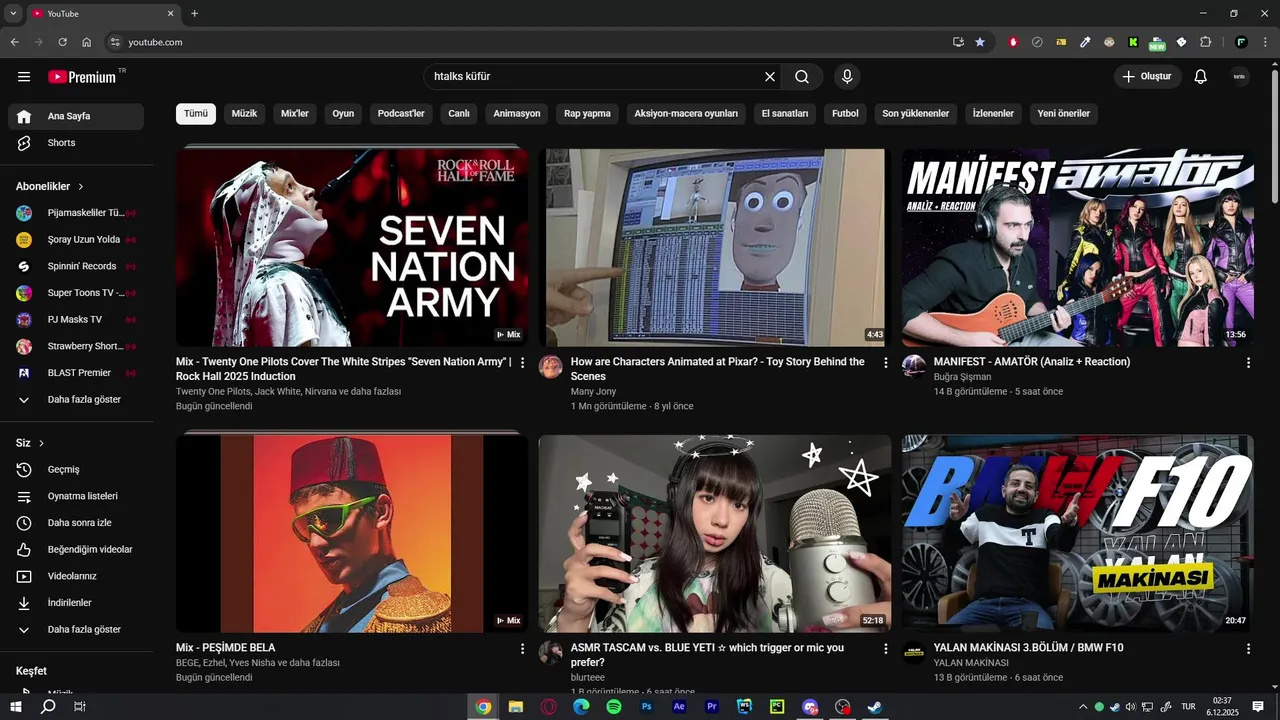Viewport: 1280px width, 720px height.
Task: Open Daha sonra izle list
Action: coord(76,523)
